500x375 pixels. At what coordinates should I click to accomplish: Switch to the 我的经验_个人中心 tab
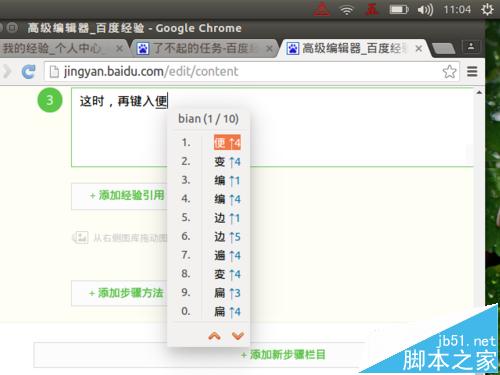[x=62, y=49]
